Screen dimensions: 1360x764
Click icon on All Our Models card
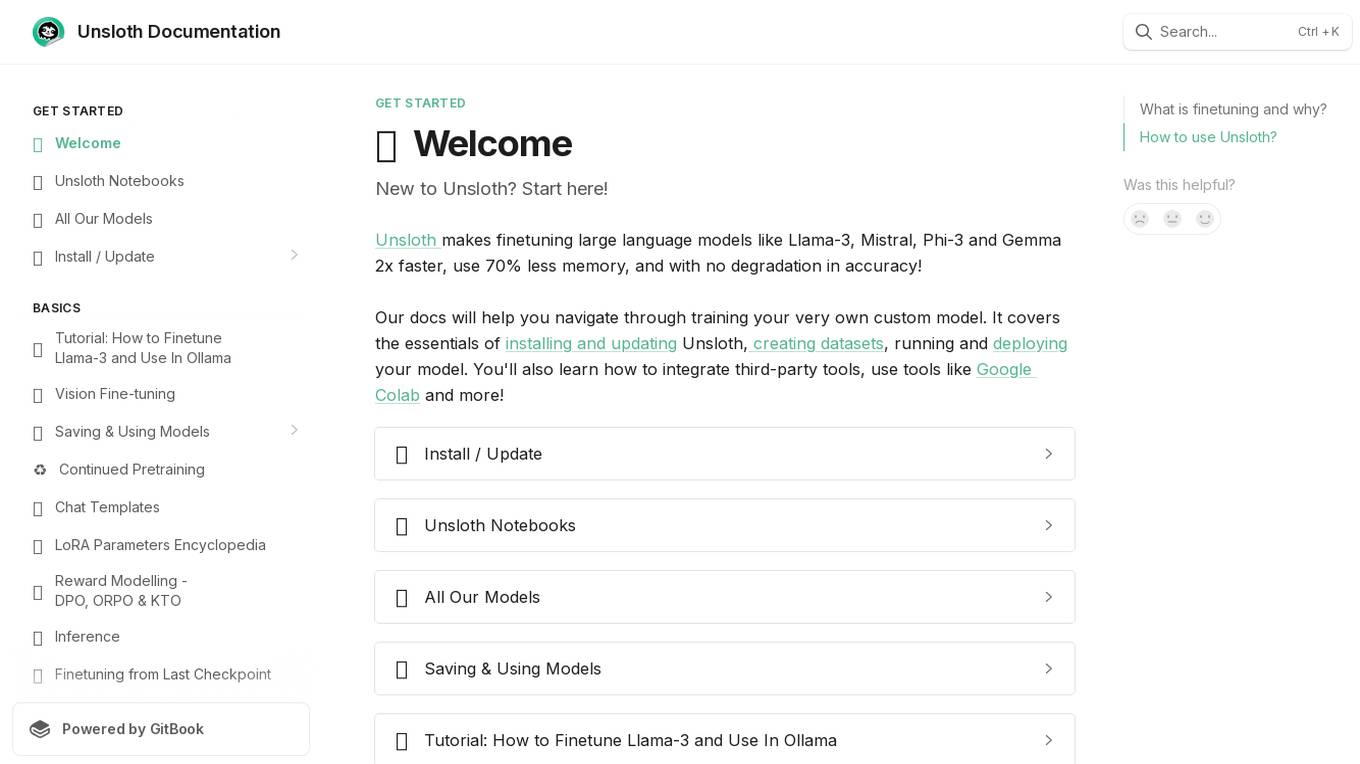402,598
